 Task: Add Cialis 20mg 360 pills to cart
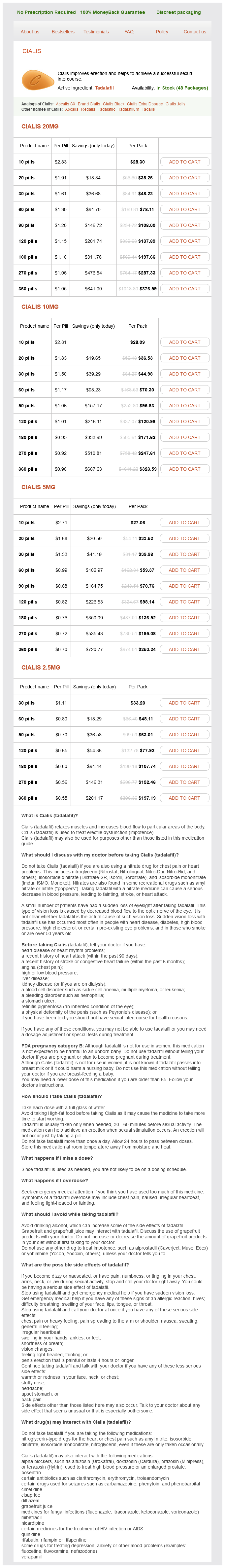(x=185, y=288)
